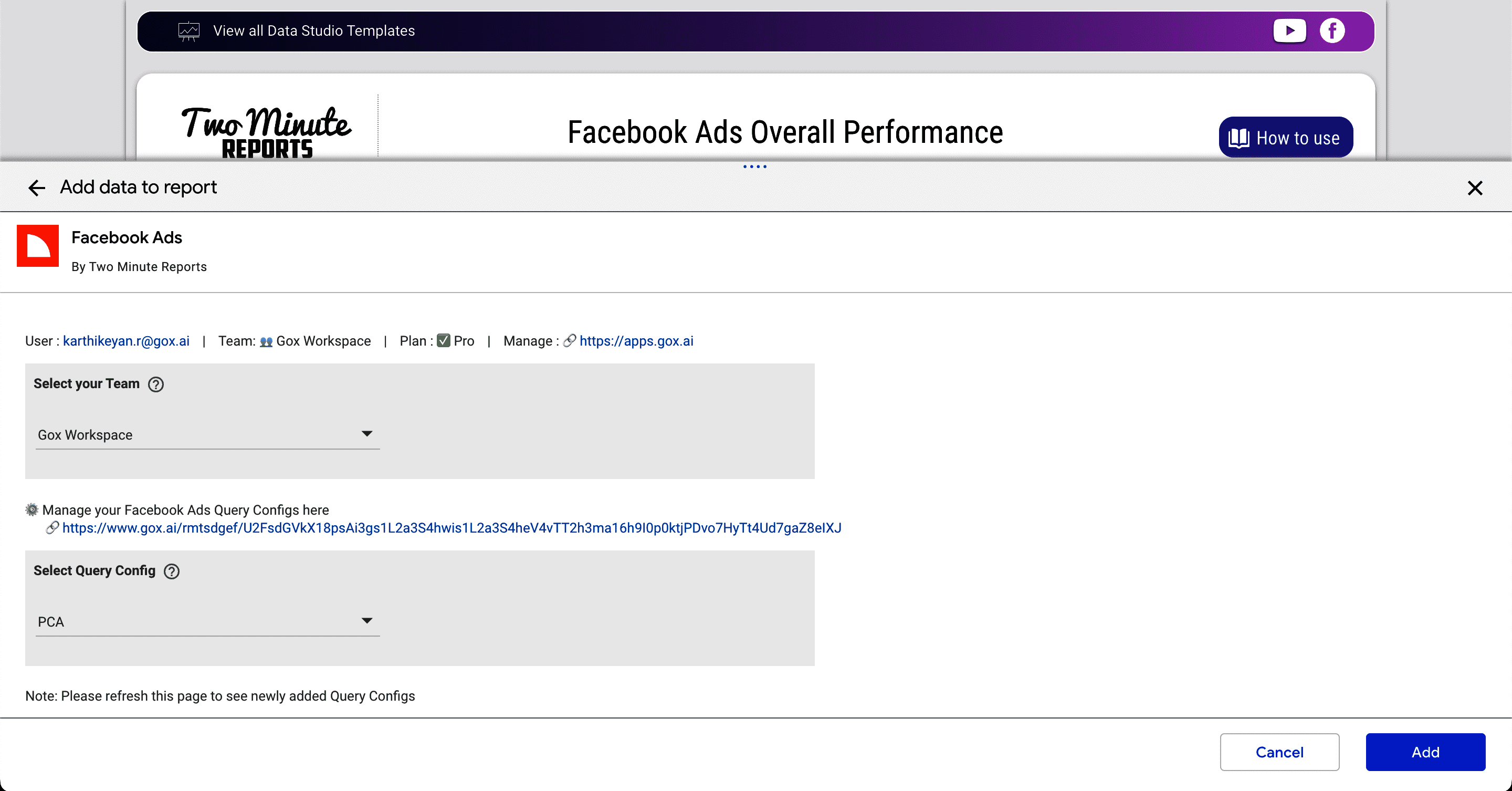Click the dotted drag handle atop the panel
The width and height of the screenshot is (1512, 791).
(x=755, y=167)
